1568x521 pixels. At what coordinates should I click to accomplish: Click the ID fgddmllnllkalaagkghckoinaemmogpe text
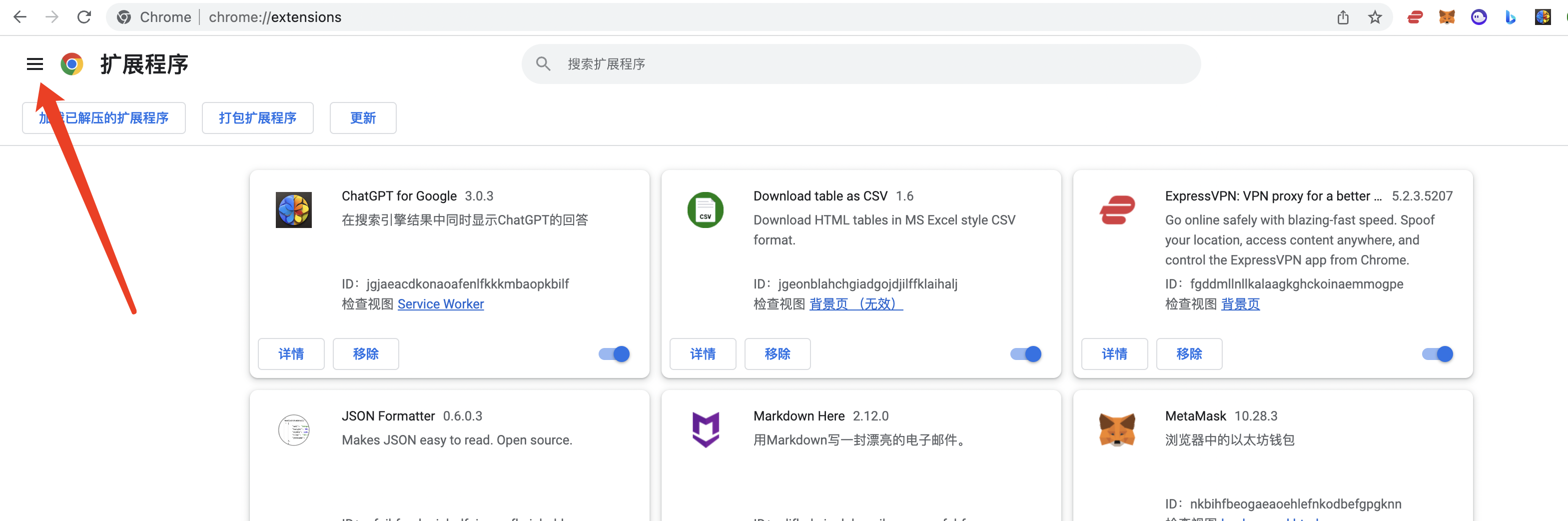[x=1284, y=284]
